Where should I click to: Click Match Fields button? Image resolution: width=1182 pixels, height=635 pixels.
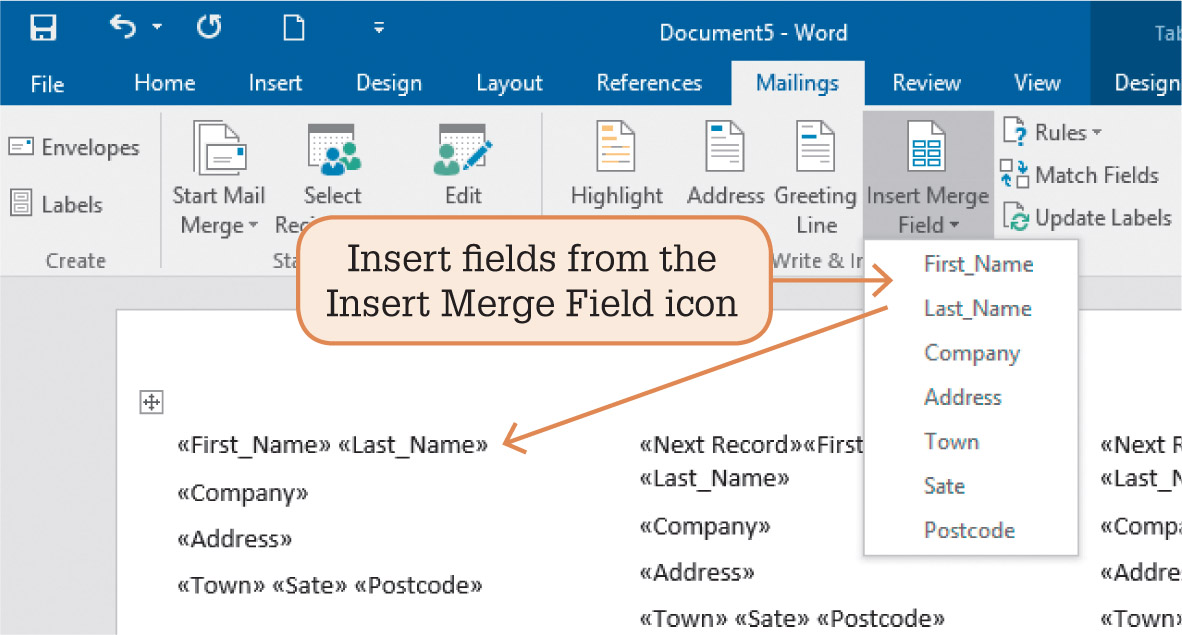(x=1079, y=175)
